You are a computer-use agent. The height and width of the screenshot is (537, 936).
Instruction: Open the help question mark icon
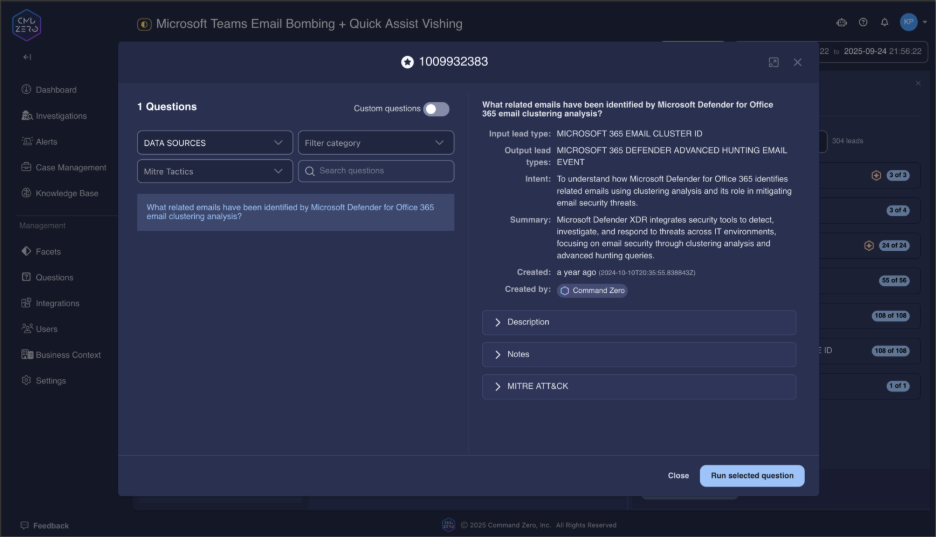pos(863,23)
